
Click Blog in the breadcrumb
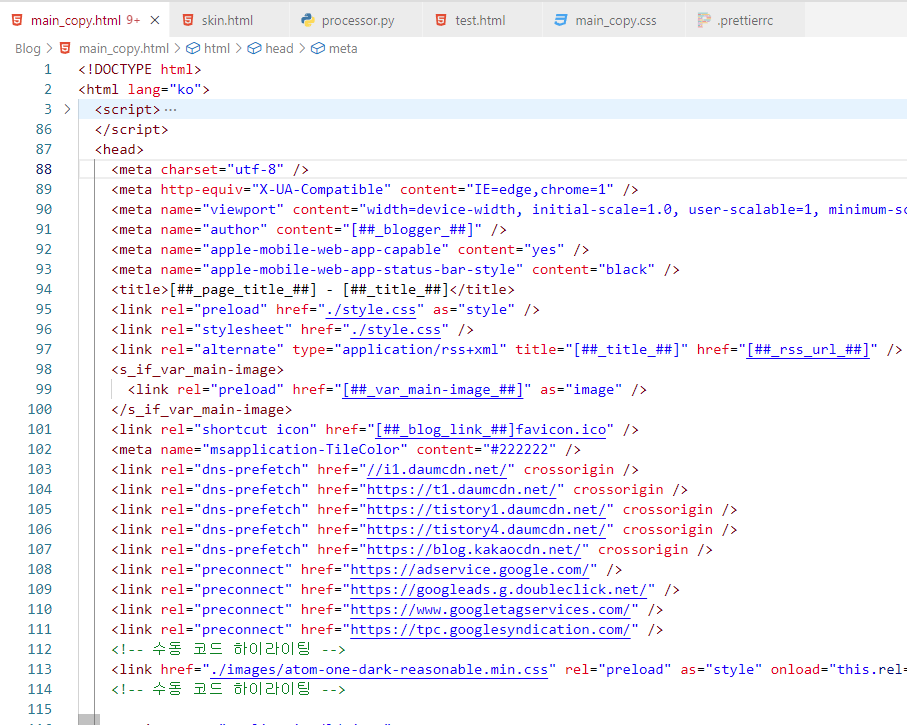pyautogui.click(x=28, y=49)
